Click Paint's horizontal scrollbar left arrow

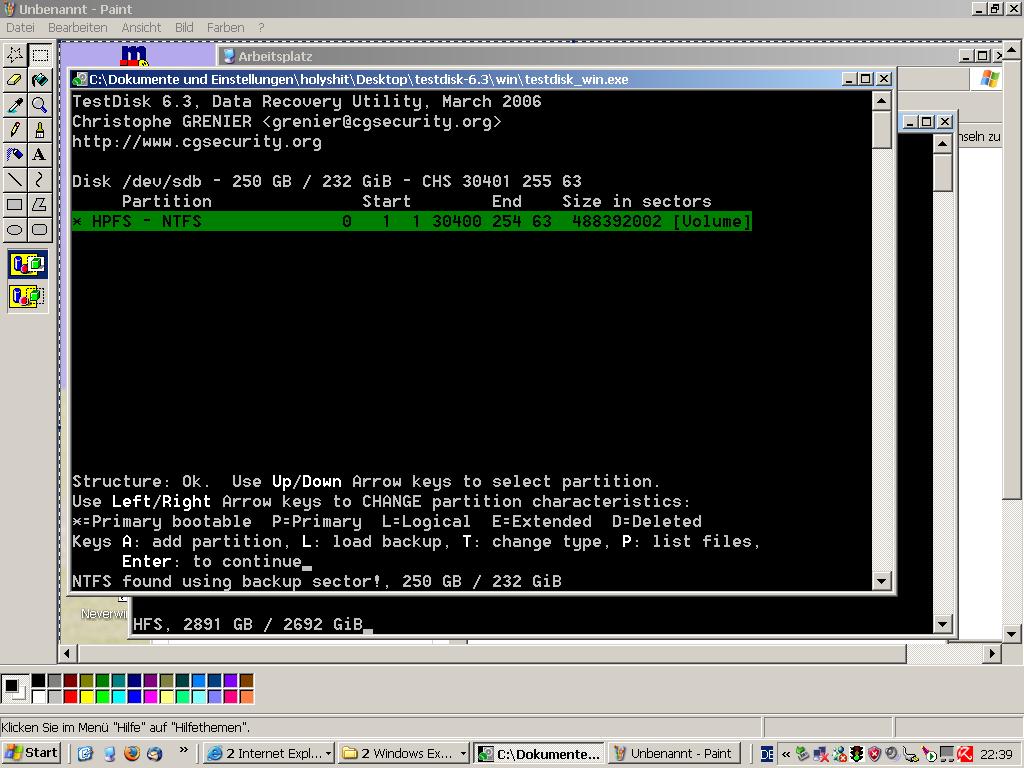[x=67, y=653]
